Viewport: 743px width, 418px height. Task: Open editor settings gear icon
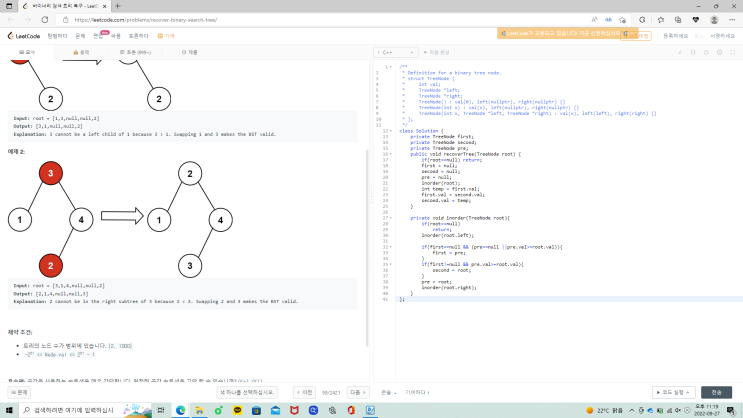click(x=718, y=51)
